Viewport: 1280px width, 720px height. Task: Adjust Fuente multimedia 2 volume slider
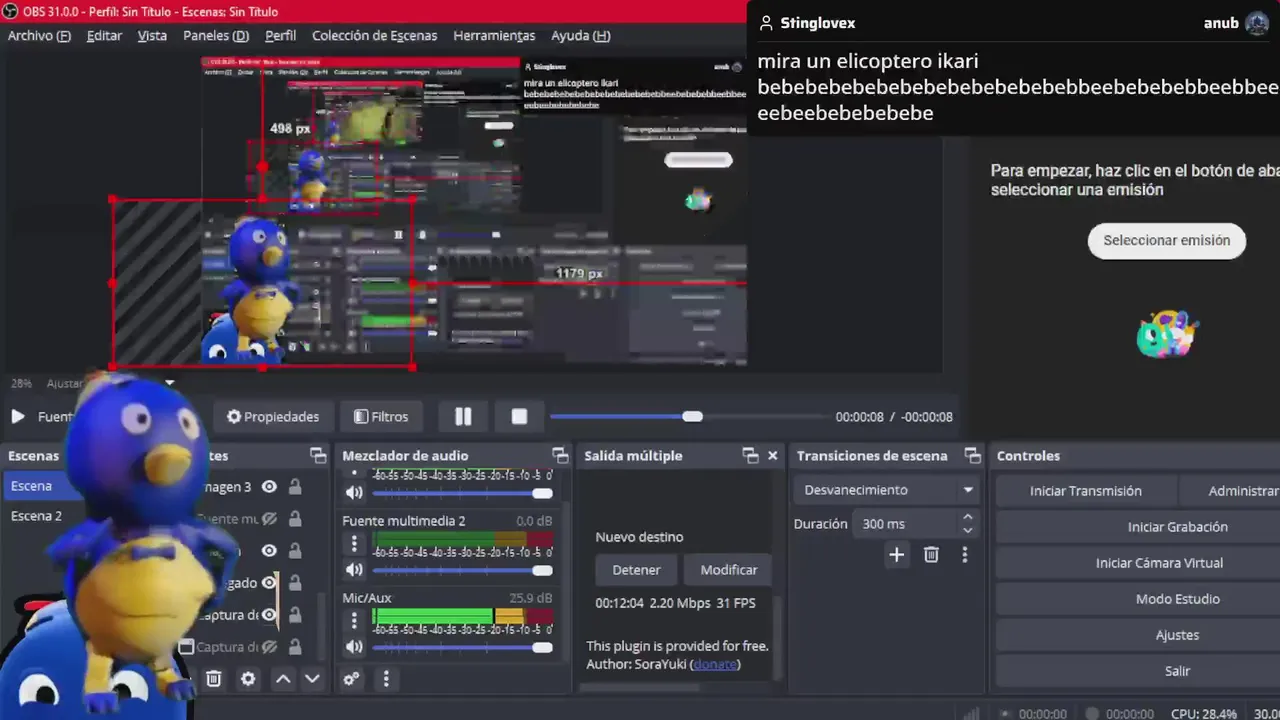(x=462, y=570)
